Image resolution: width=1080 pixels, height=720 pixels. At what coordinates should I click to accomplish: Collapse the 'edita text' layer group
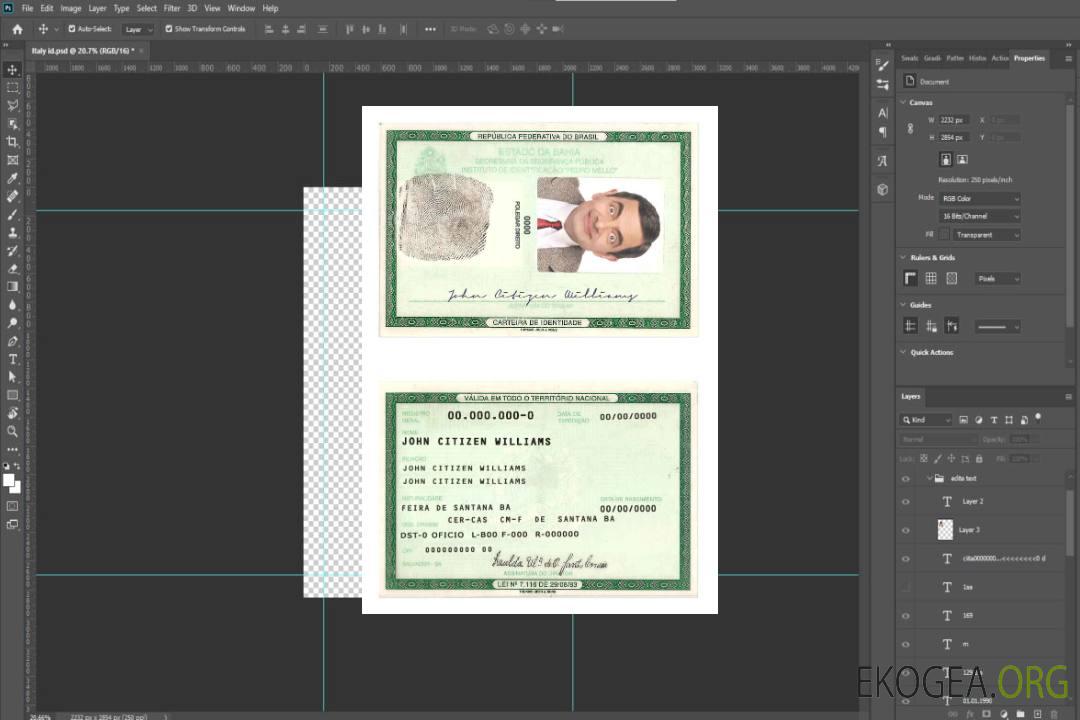pos(929,478)
